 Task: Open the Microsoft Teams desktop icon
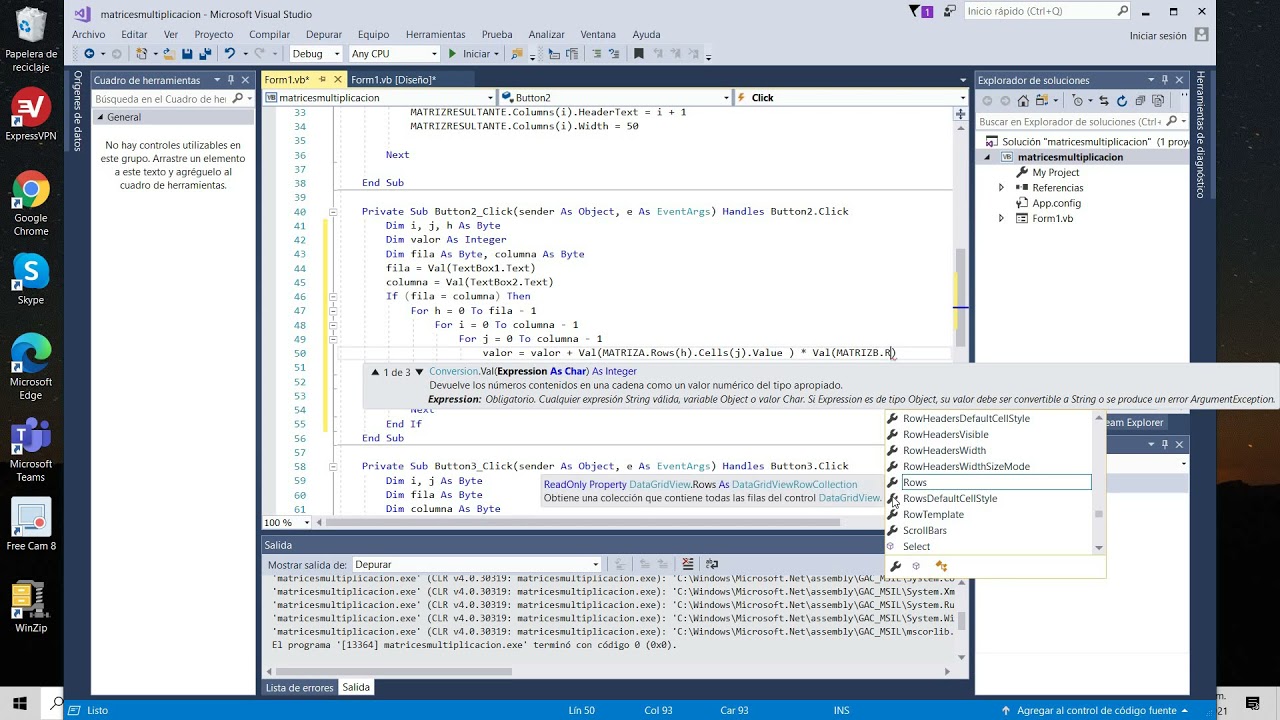[x=31, y=449]
